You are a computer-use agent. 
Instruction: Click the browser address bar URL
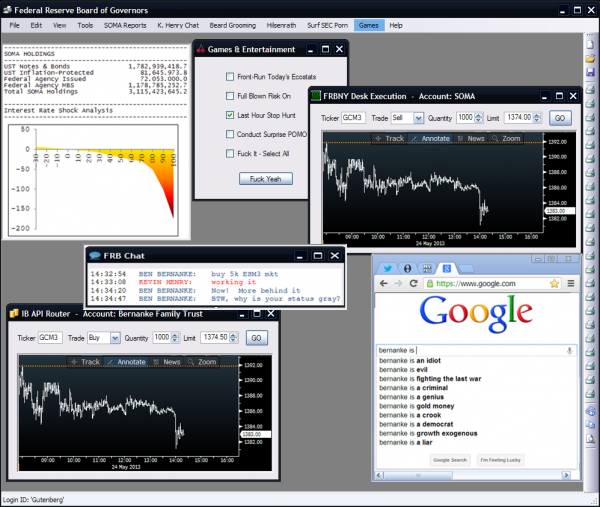476,284
